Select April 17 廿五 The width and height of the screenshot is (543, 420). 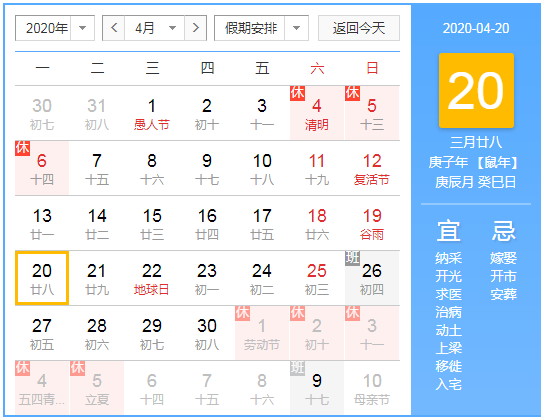[x=262, y=223]
